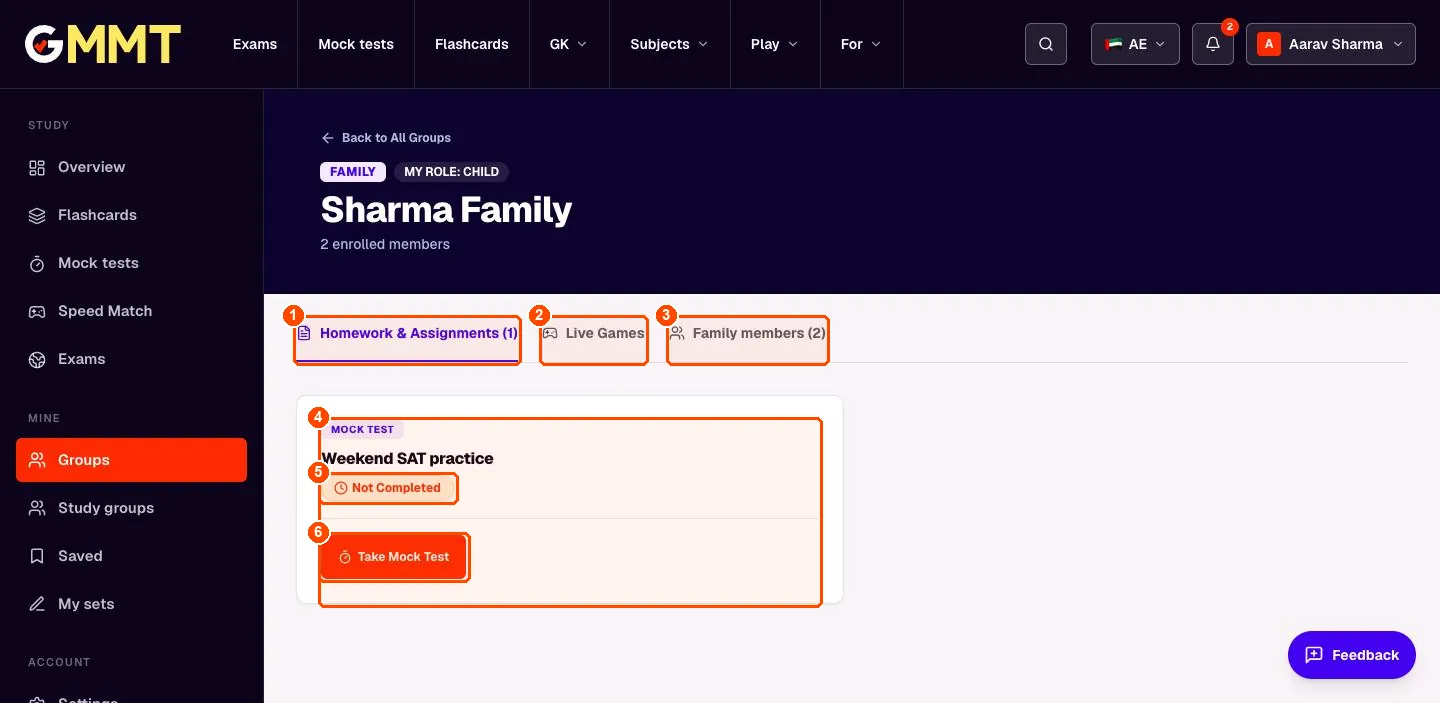Click the Mock tests timer icon
1440x703 pixels.
[x=37, y=263]
